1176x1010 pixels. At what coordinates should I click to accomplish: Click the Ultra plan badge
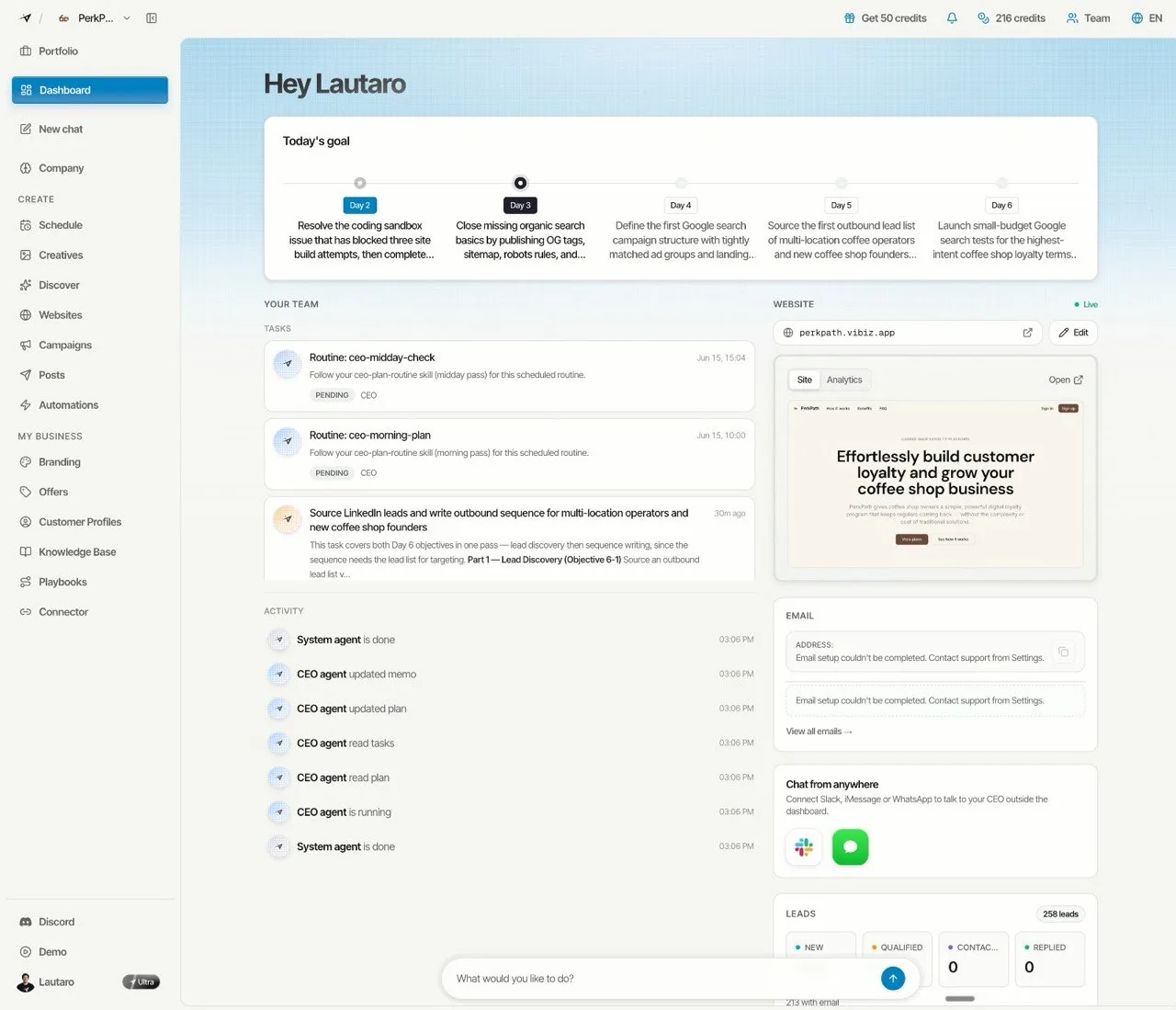(141, 982)
